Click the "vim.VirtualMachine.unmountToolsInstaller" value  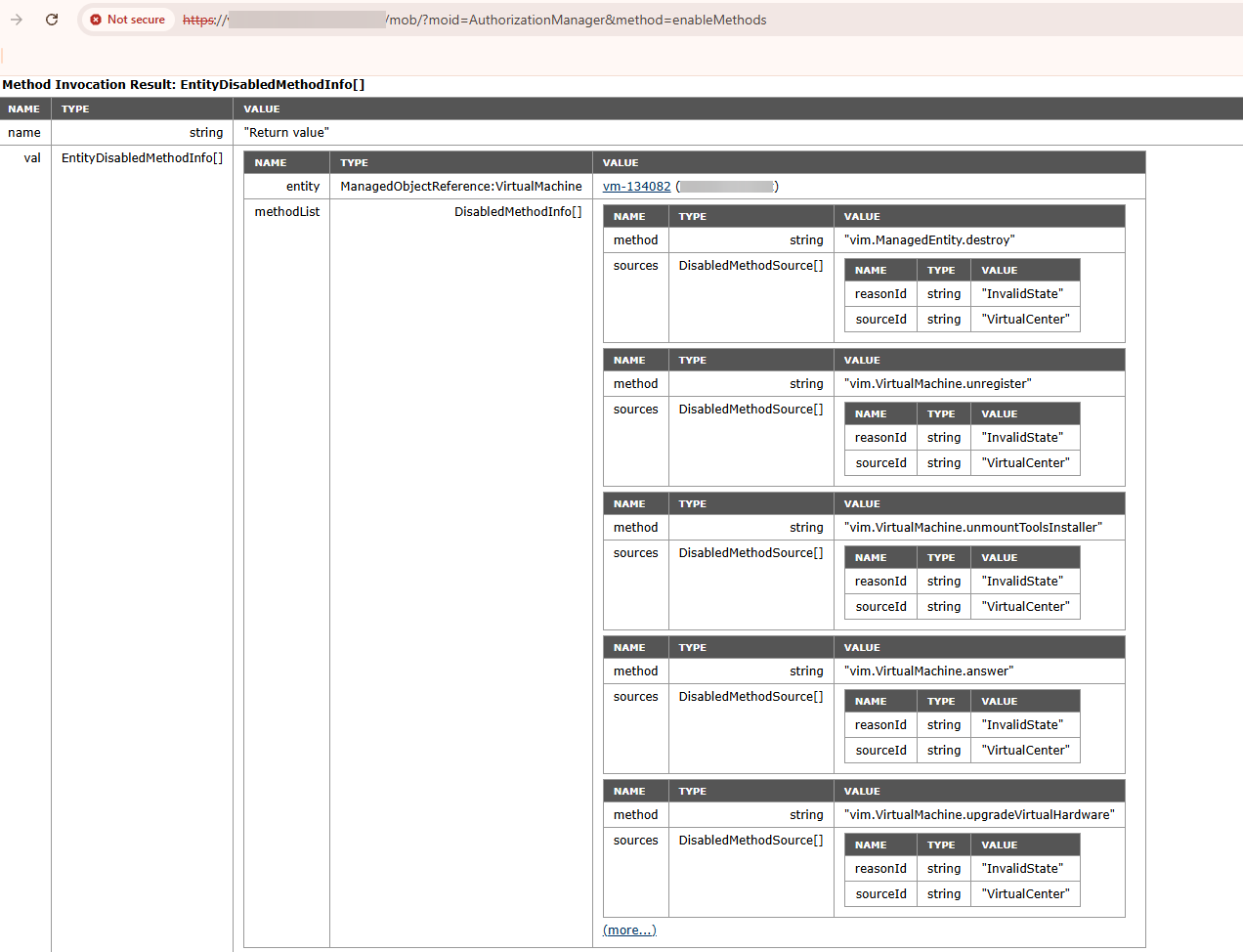[x=972, y=528]
